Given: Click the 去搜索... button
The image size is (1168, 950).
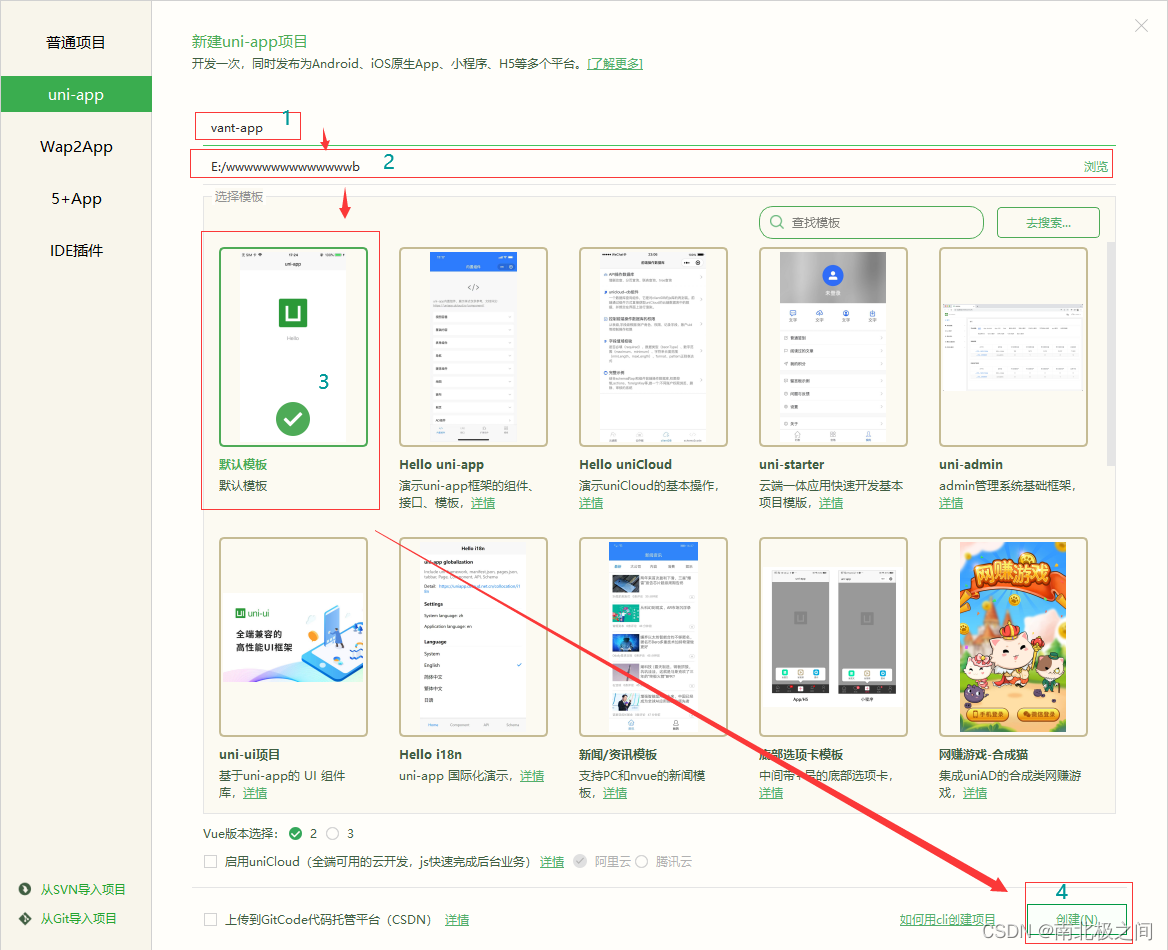Looking at the screenshot, I should point(1048,222).
